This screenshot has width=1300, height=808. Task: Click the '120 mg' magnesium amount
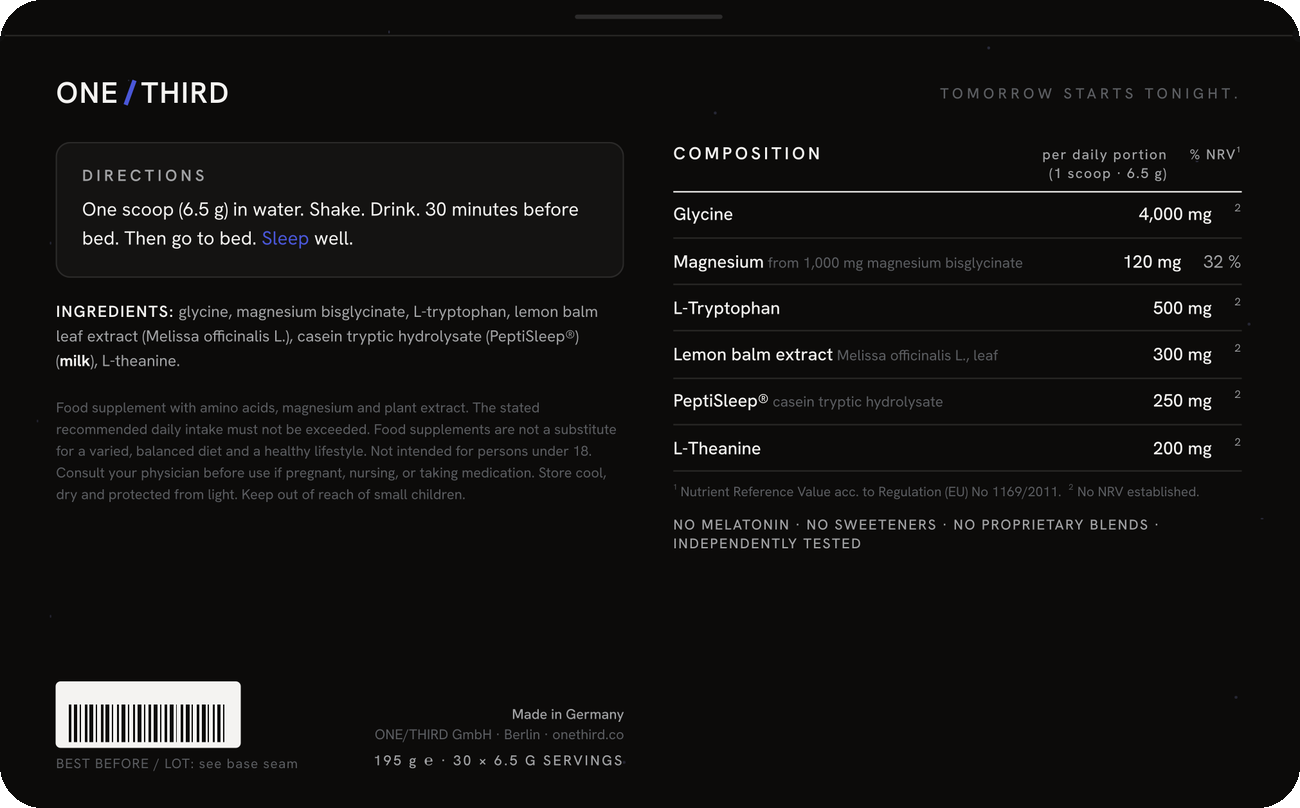(x=1152, y=262)
